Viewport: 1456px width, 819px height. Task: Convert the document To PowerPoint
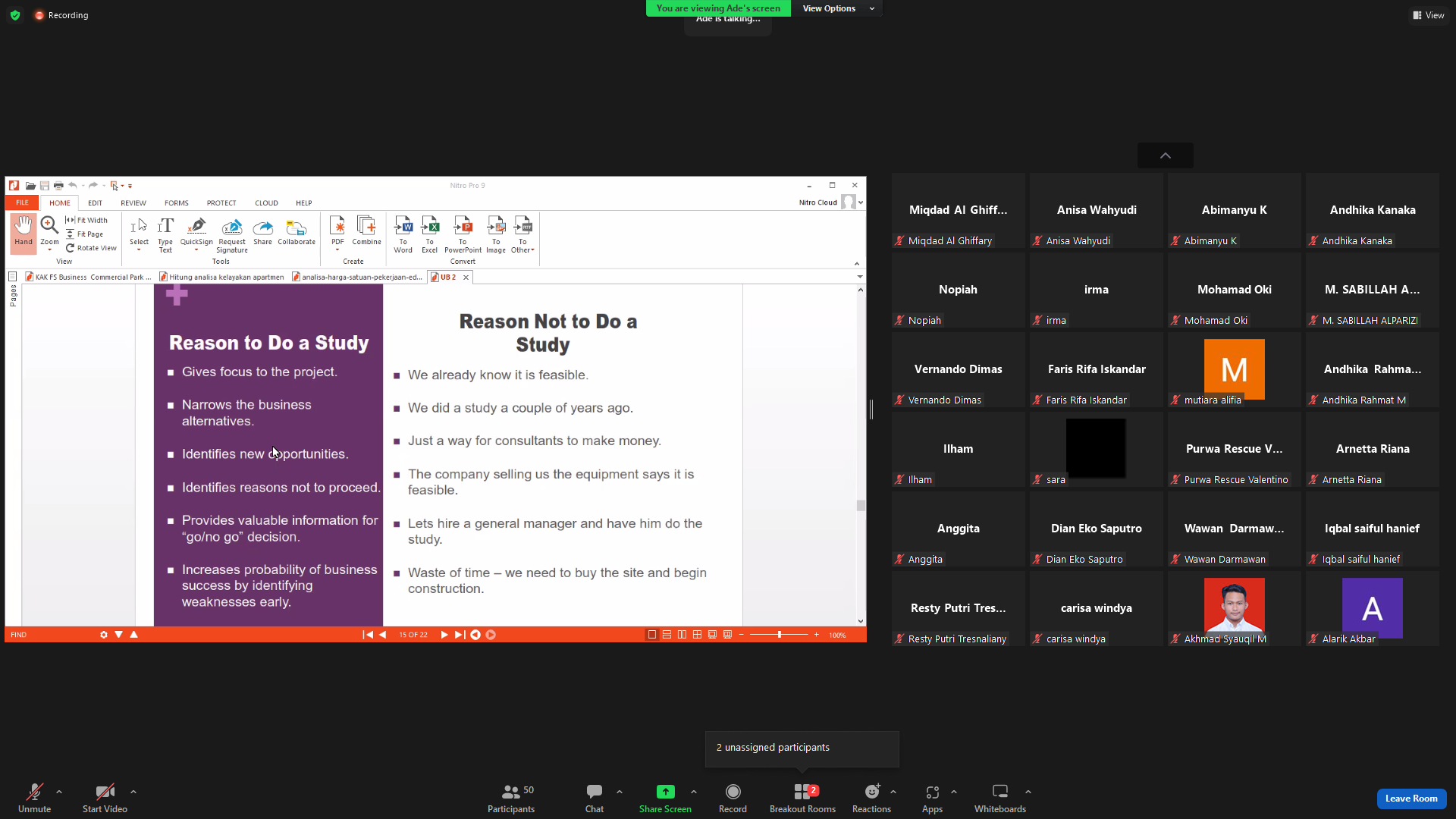pos(463,234)
